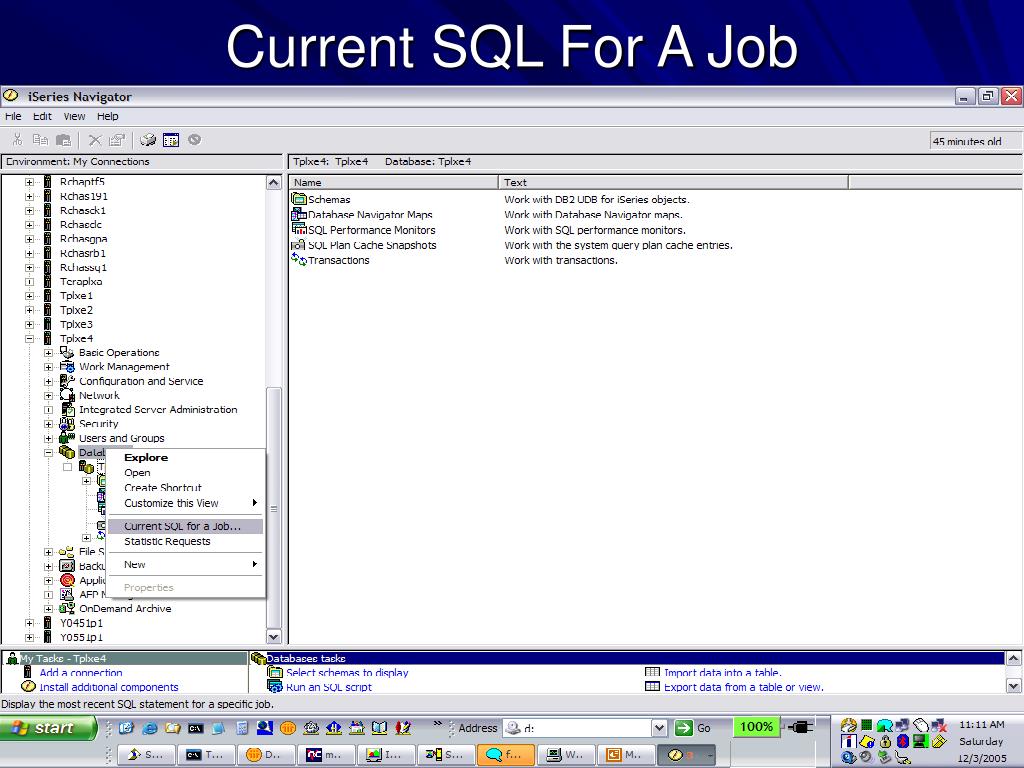Open the Schemas folder icon
The height and width of the screenshot is (768, 1024).
click(x=299, y=199)
